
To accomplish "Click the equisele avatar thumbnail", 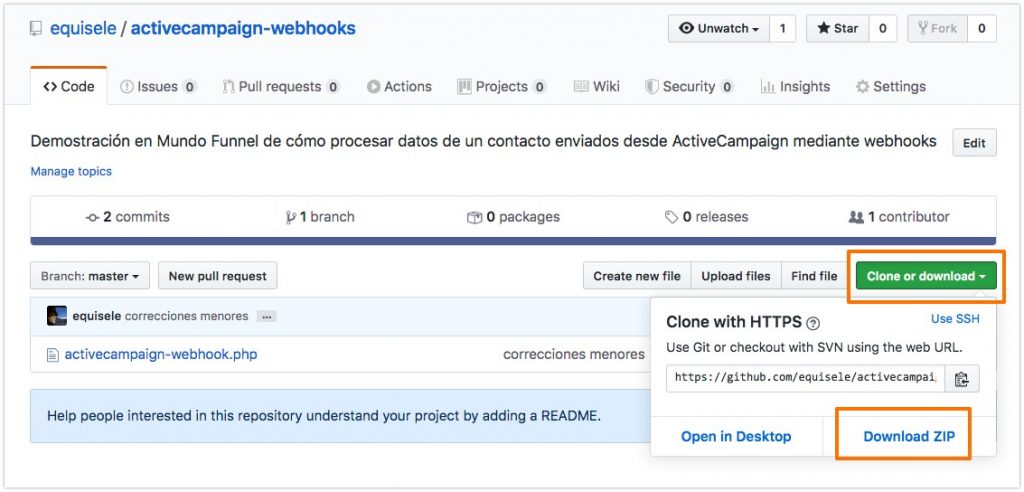I will (x=57, y=316).
